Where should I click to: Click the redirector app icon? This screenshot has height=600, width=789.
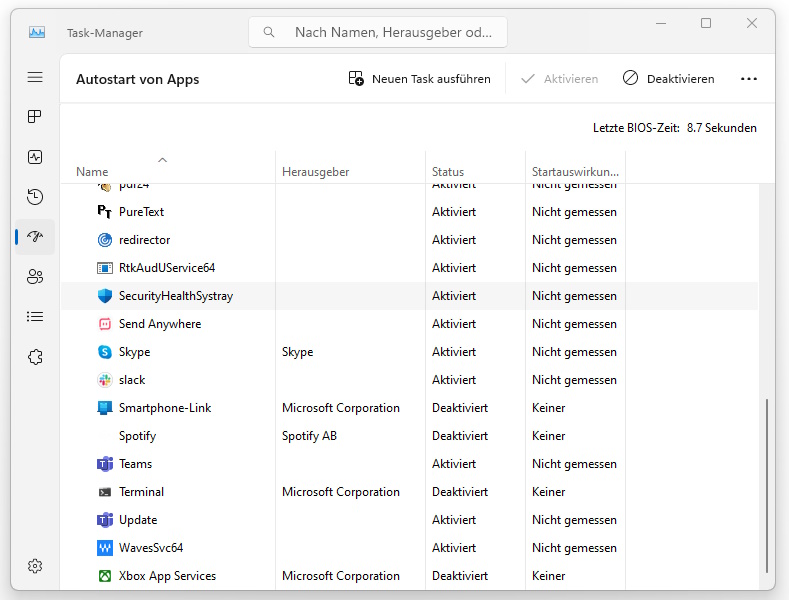(105, 240)
